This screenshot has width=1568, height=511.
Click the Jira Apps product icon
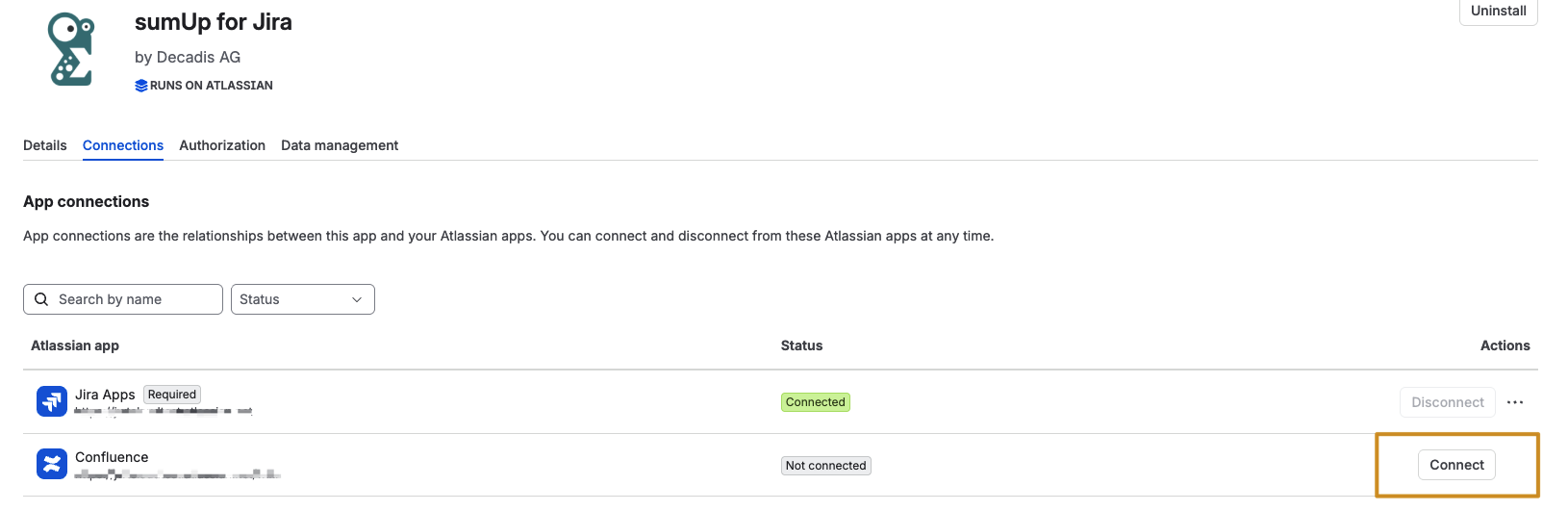(52, 401)
